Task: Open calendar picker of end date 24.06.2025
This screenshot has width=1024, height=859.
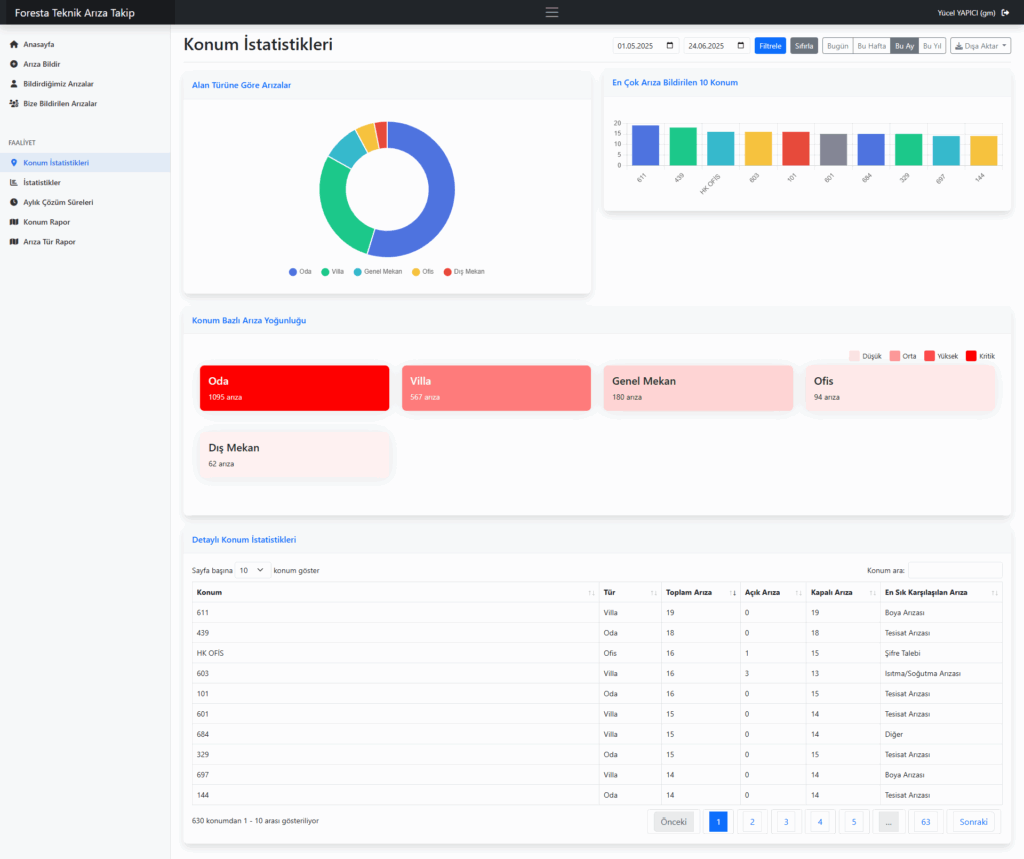Action: click(741, 46)
